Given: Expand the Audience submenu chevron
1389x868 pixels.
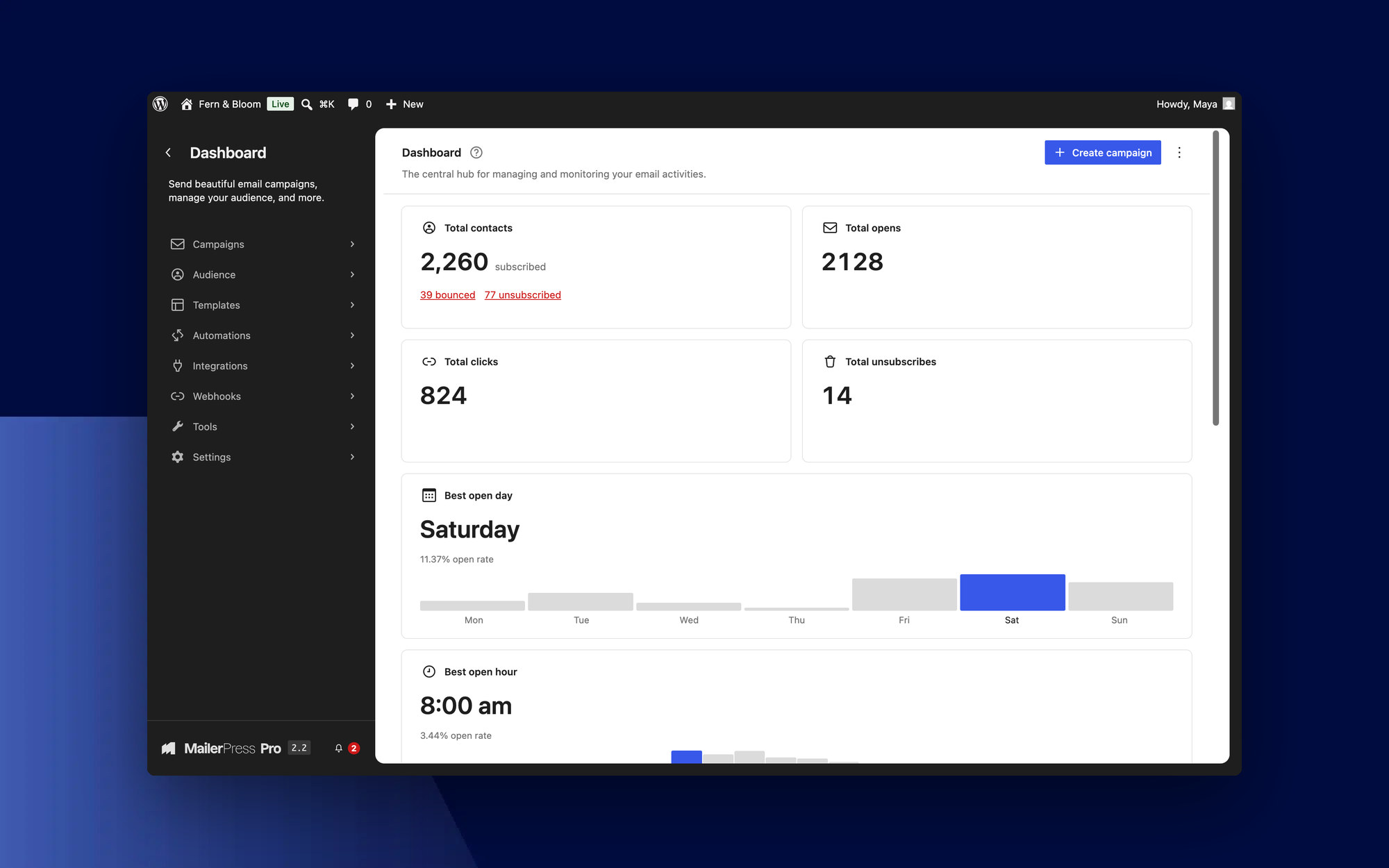Looking at the screenshot, I should coord(352,274).
